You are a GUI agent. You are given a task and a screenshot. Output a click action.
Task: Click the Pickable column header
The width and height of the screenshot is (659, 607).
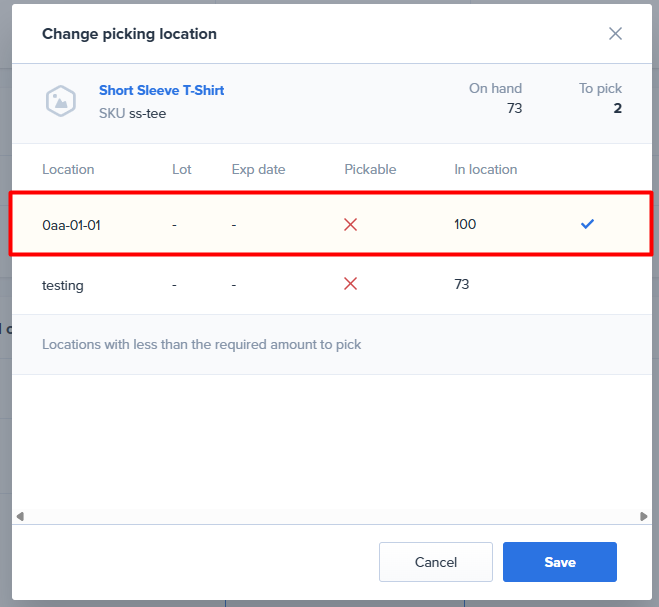[370, 169]
